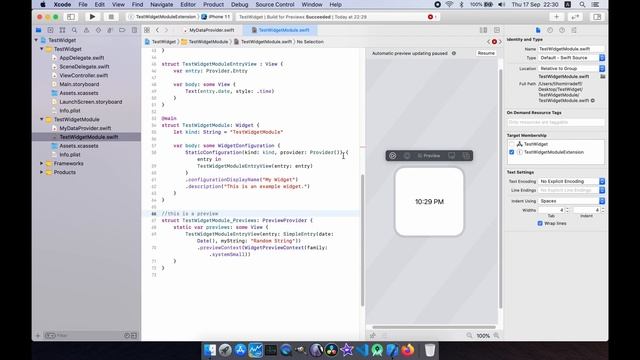
Task: Open the Line Endings dropdown
Action: [x=571, y=190]
